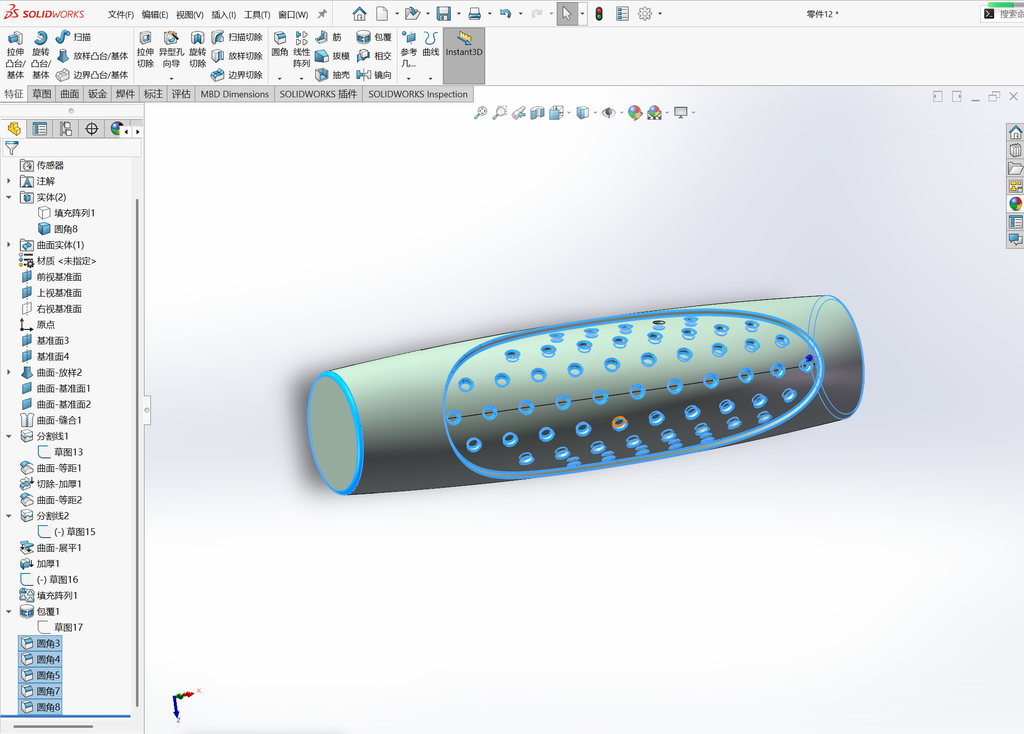Click the Hide/Show Items eye icon
This screenshot has height=734, width=1024.
(x=609, y=113)
